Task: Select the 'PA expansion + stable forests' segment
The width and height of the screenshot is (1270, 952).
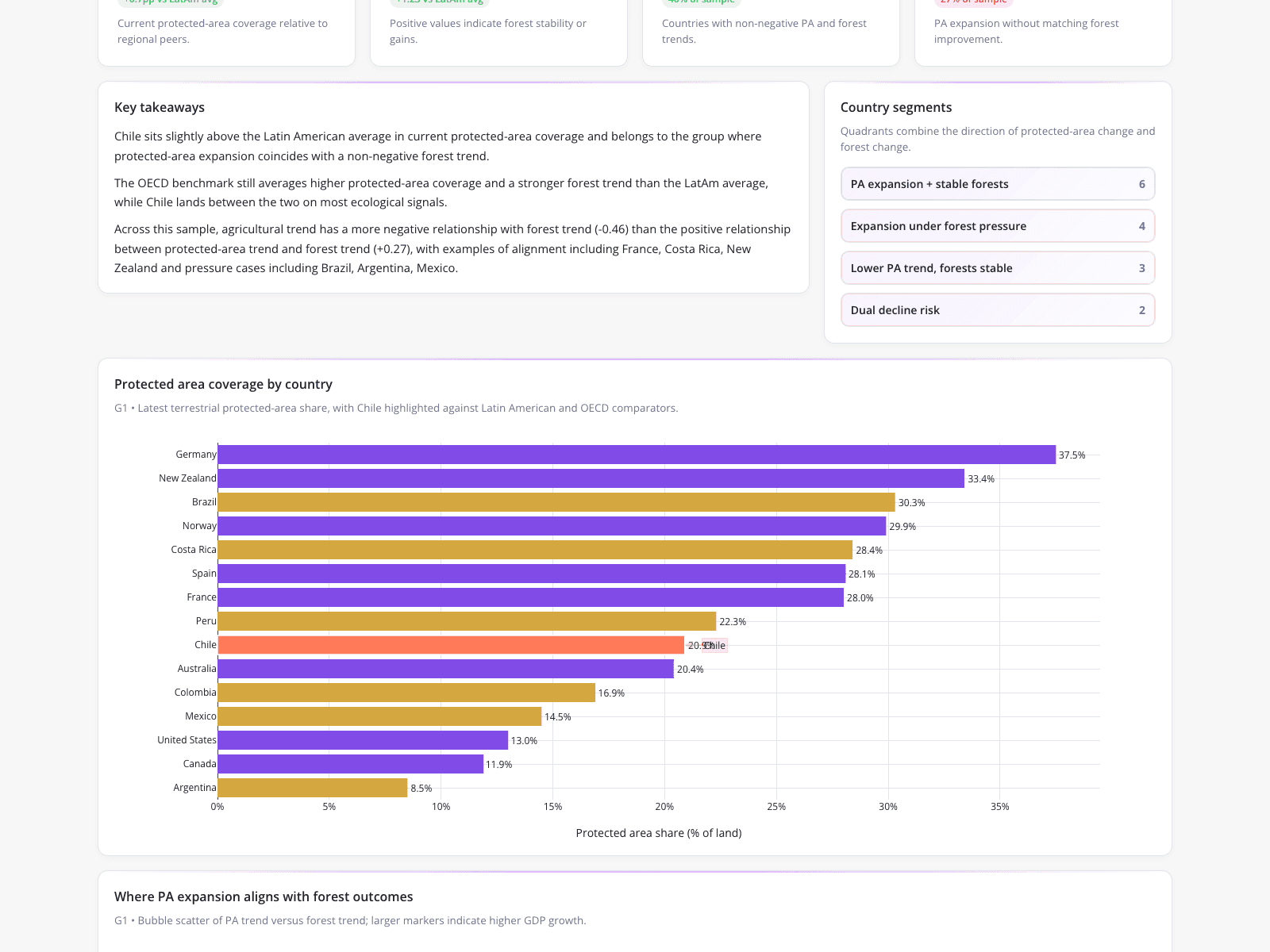Action: click(998, 184)
